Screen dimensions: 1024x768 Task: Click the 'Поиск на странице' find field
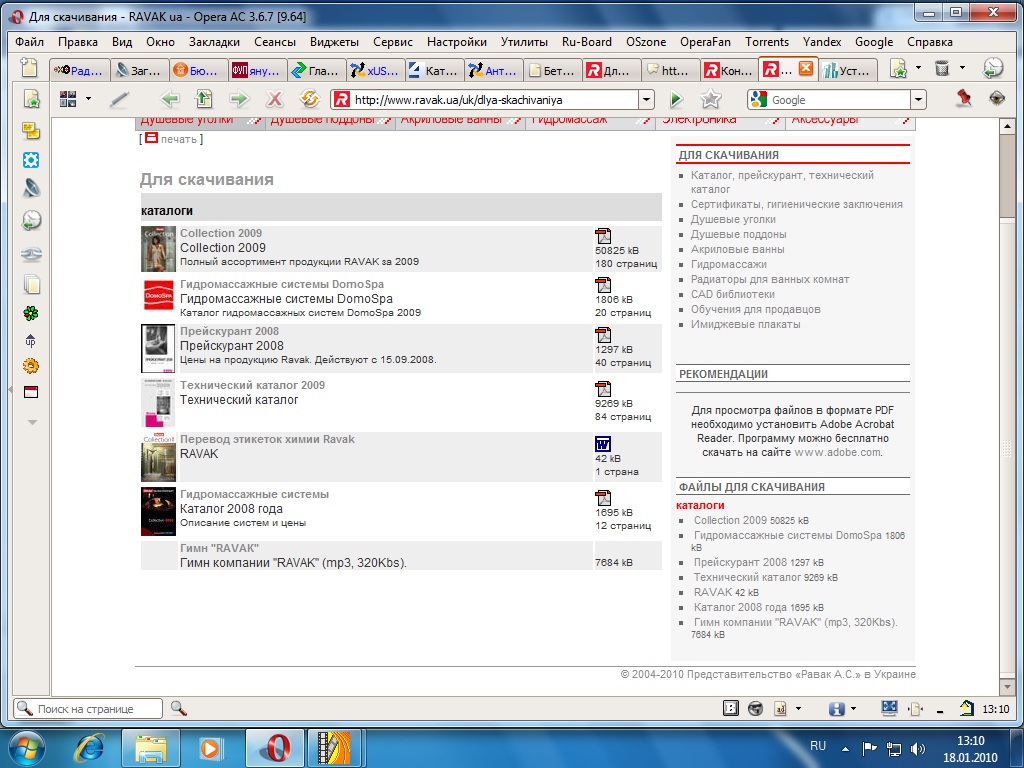click(88, 709)
